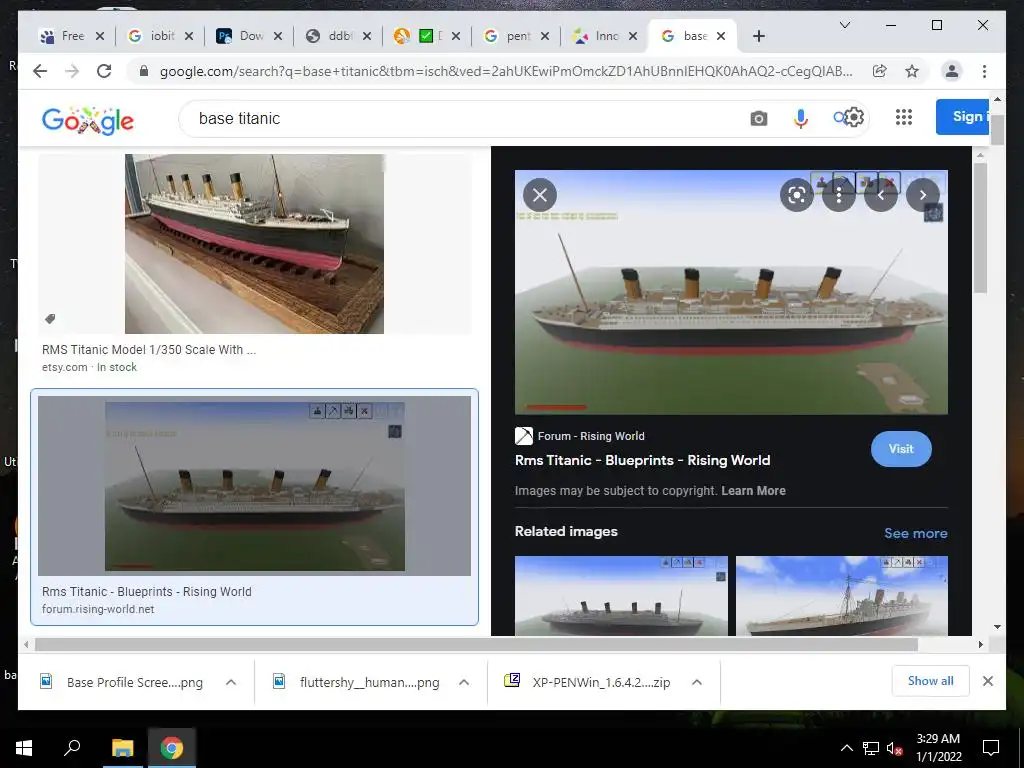1024x768 pixels.
Task: Open the Chrome profile menu
Action: pyautogui.click(x=952, y=71)
